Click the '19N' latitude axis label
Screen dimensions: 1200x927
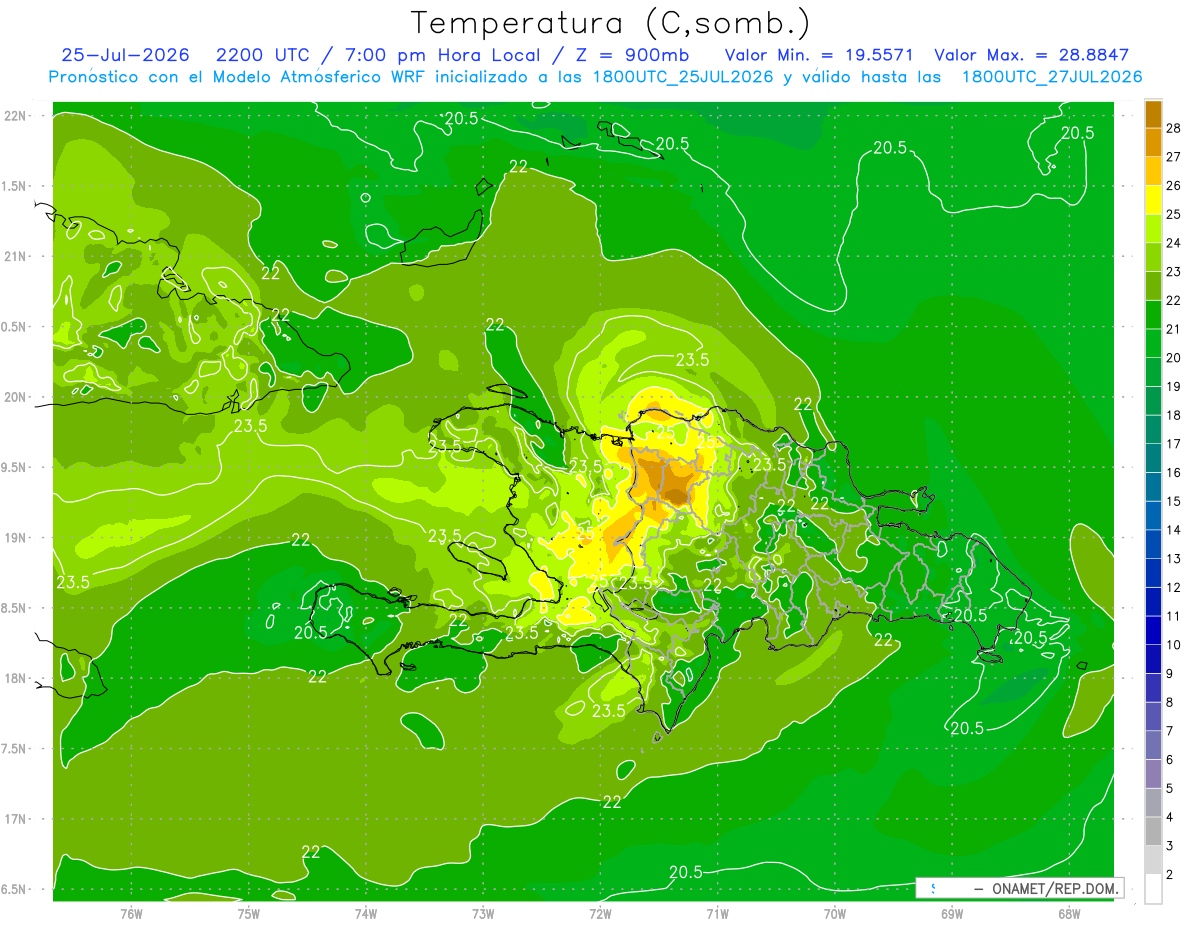(15, 538)
